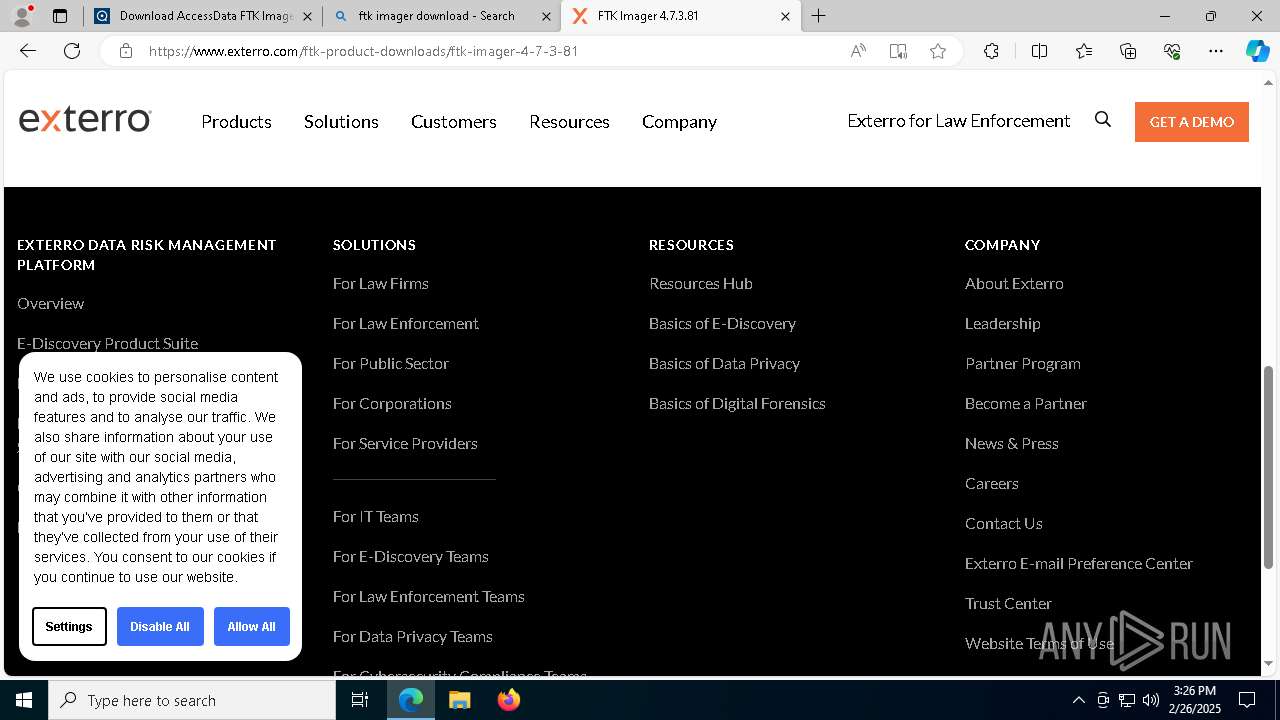Click the page vertical scrollbar thumb

1268,466
